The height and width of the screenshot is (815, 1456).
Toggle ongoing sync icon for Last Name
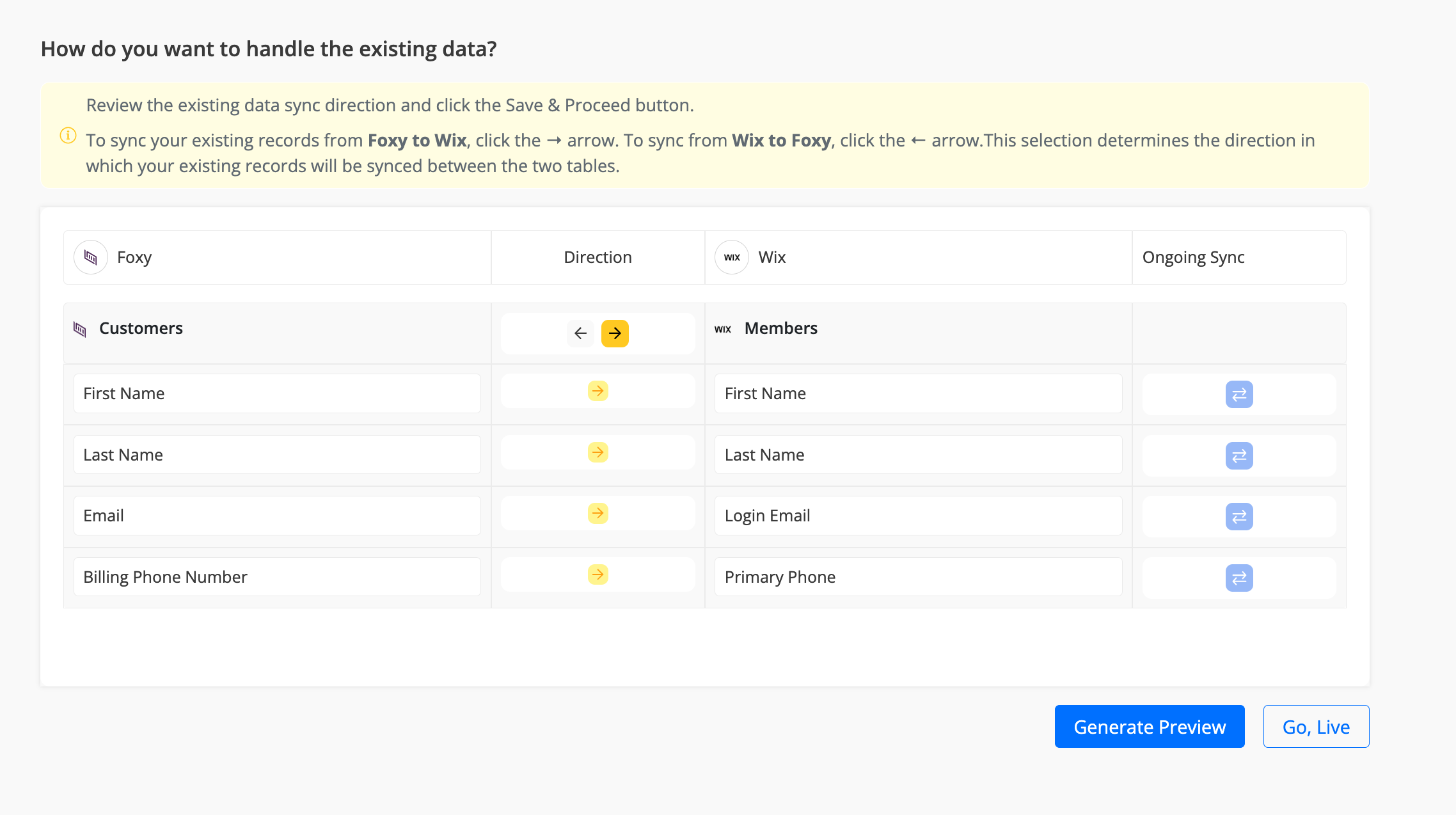(x=1239, y=455)
